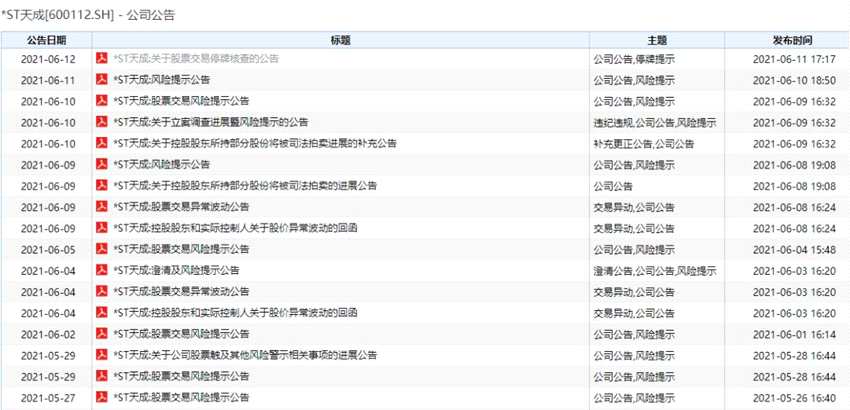This screenshot has width=850, height=410.
Task: Open PDF icon for 2021-06-09 控股股东回函 row
Action: point(102,228)
